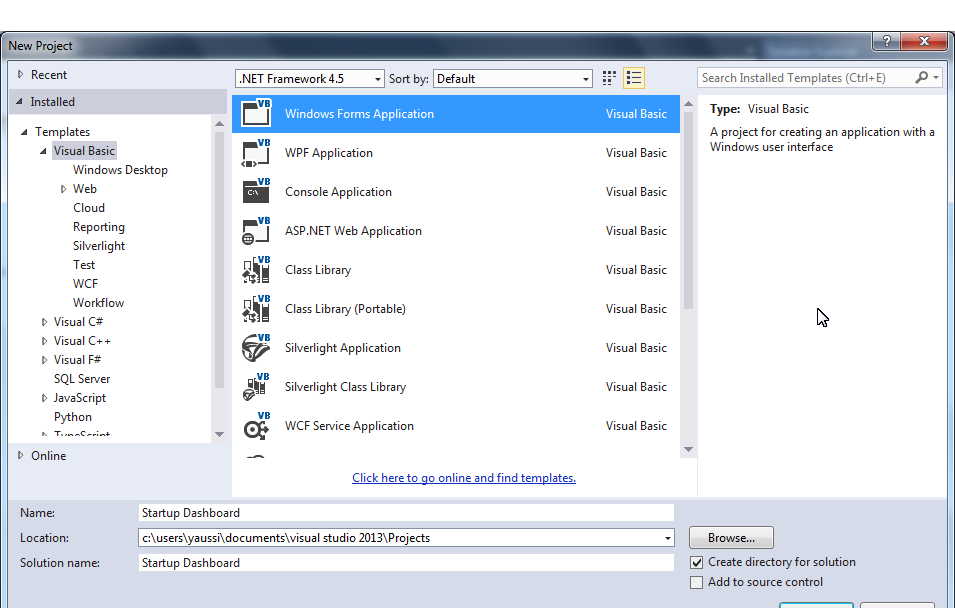Uncheck Create directory for solution
Screen dimensions: 955x608
[x=695, y=562]
